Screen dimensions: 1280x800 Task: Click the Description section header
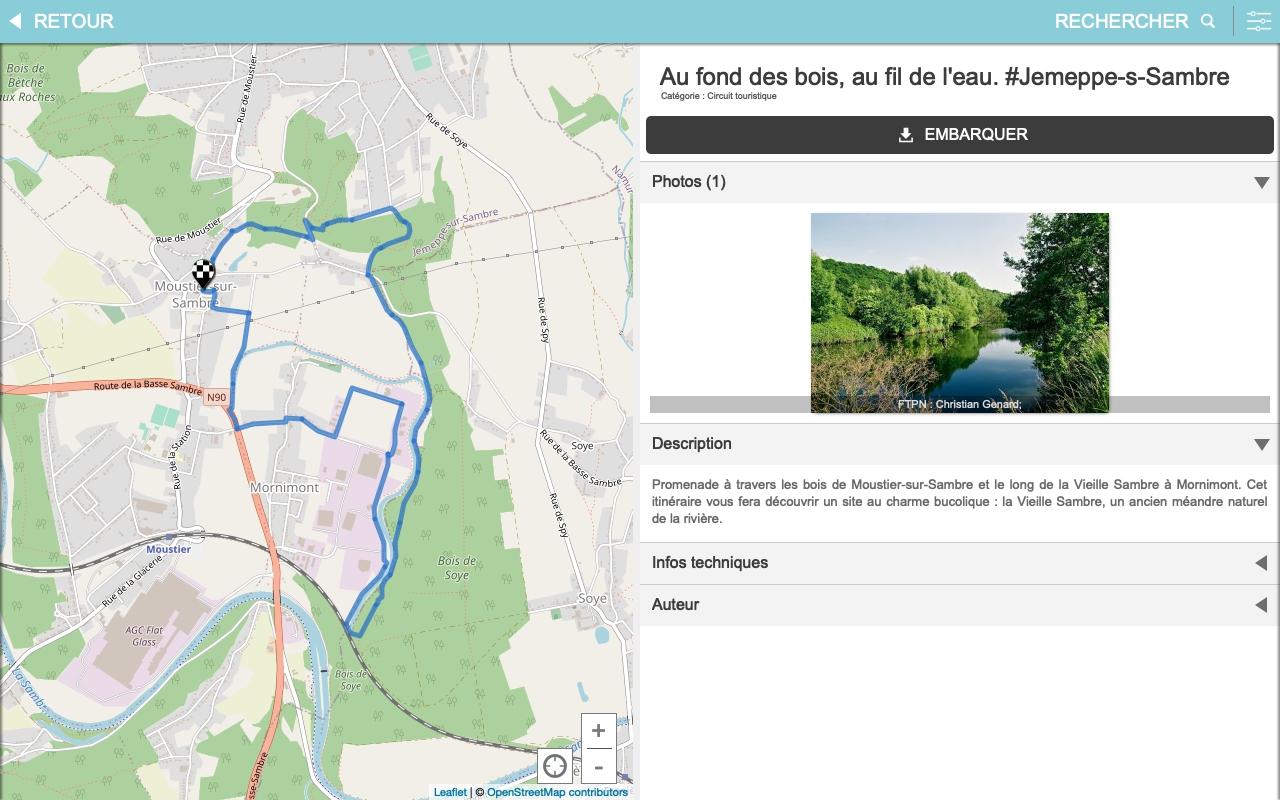tap(960, 444)
